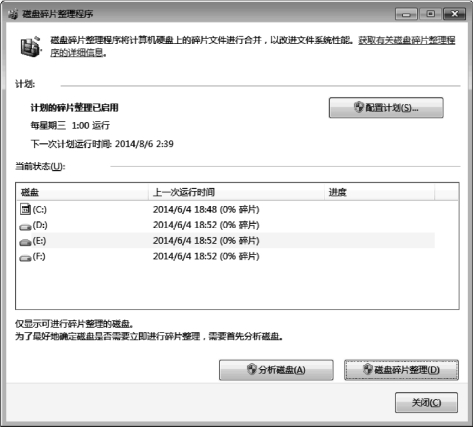Click the 磁盘 column header

[82, 192]
